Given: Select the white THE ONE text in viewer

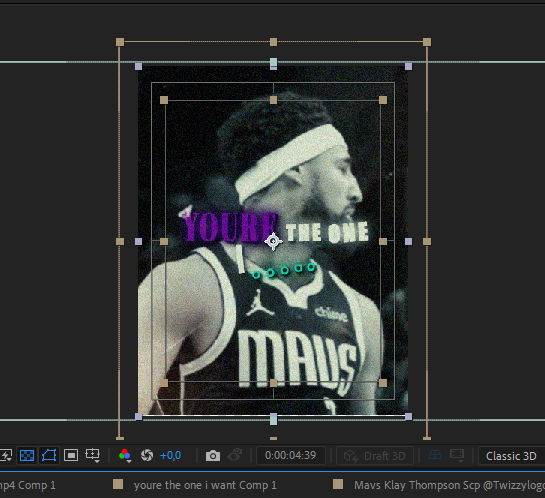Looking at the screenshot, I should coord(327,232).
